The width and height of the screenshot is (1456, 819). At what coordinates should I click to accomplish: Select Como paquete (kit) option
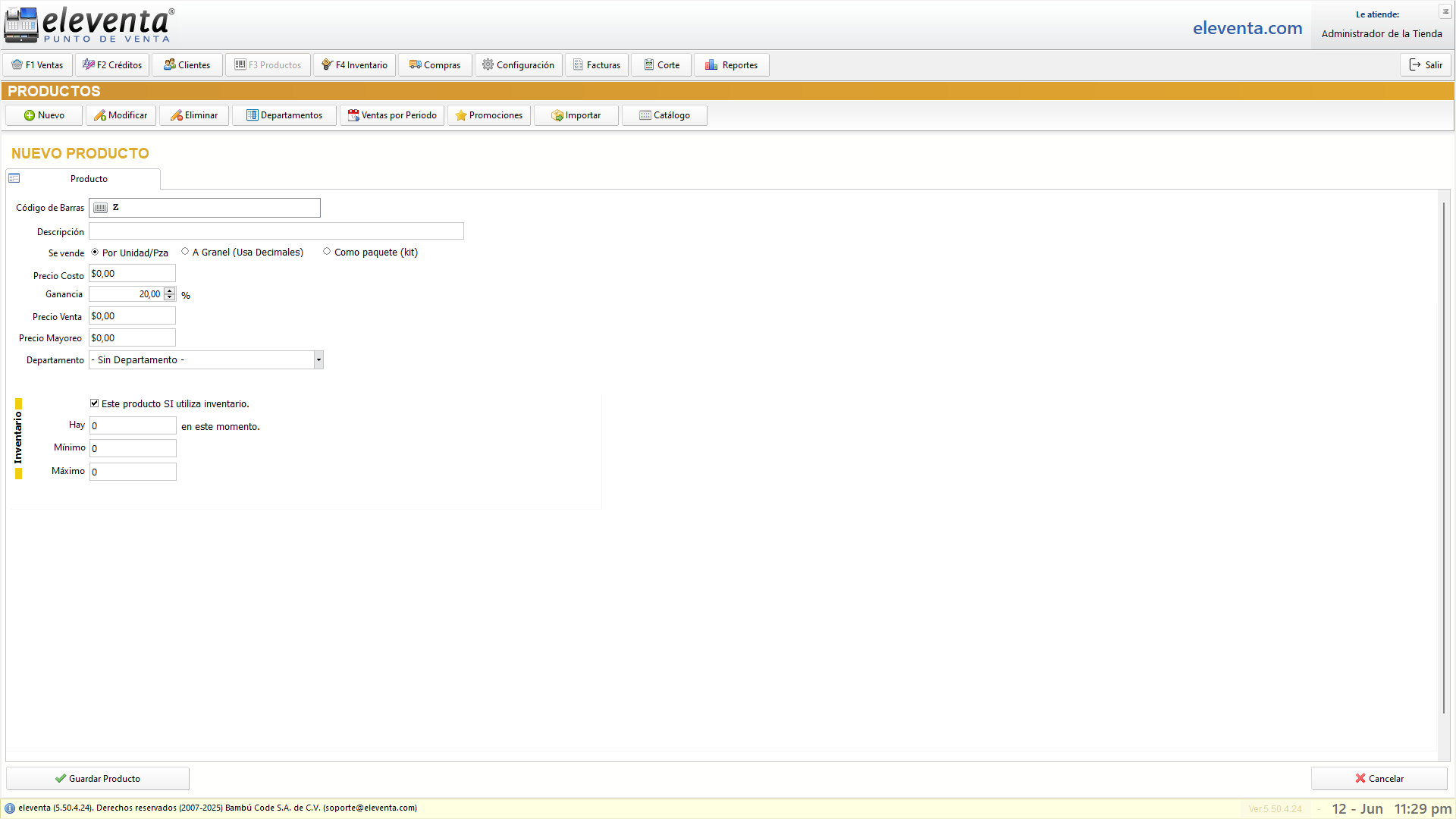coord(327,252)
